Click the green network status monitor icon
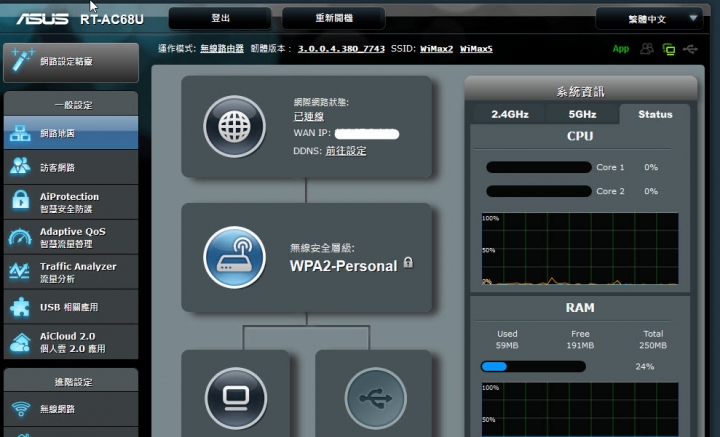 (669, 49)
